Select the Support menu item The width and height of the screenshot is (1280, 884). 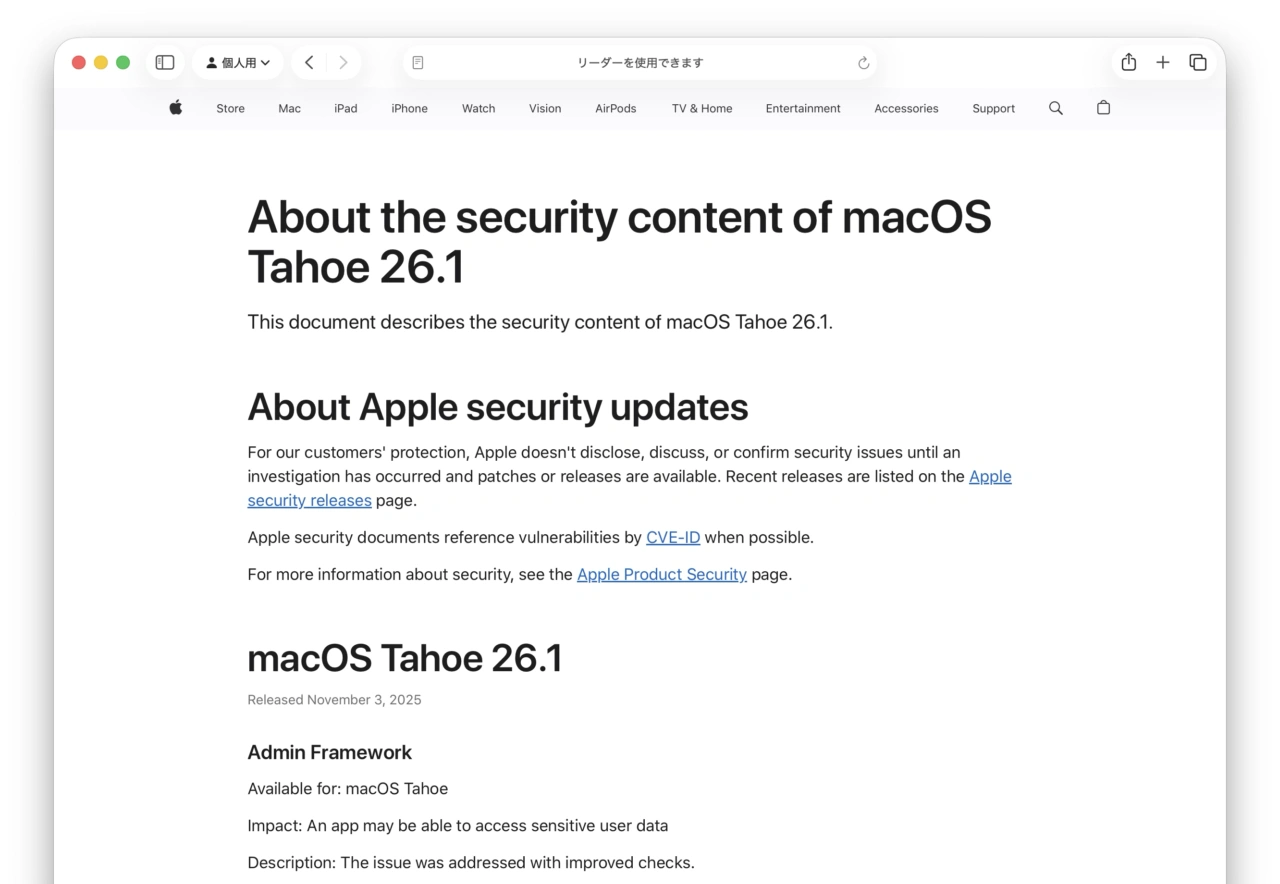coord(993,108)
